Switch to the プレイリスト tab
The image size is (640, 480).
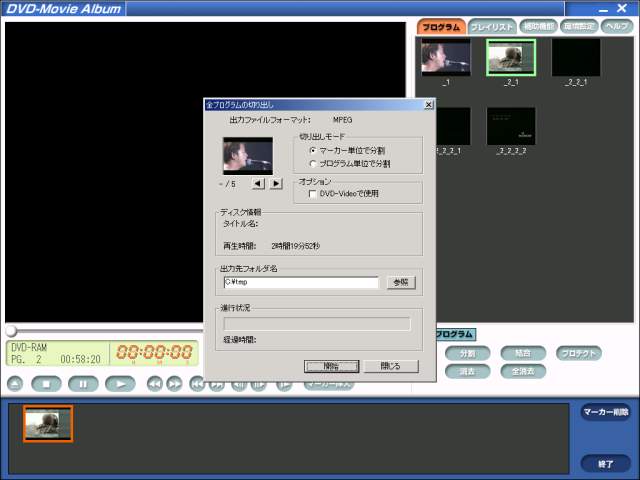(x=492, y=27)
